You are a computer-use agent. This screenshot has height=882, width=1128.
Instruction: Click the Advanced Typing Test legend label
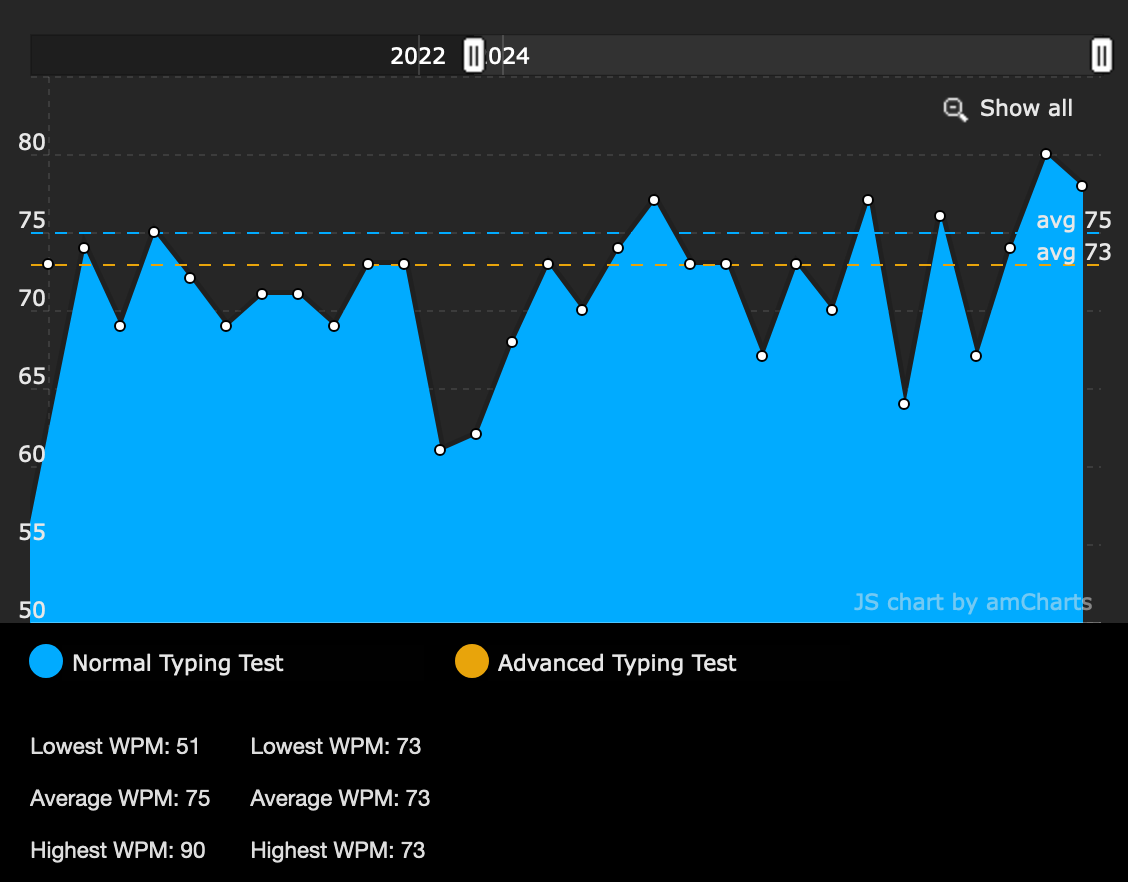pyautogui.click(x=617, y=663)
